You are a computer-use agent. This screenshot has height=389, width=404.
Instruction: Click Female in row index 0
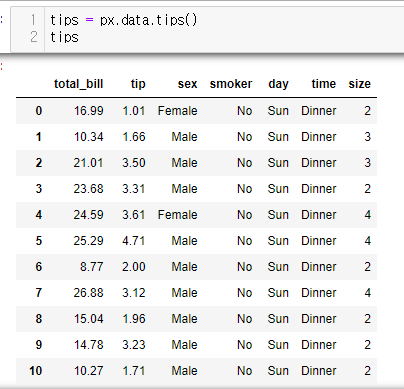(178, 111)
